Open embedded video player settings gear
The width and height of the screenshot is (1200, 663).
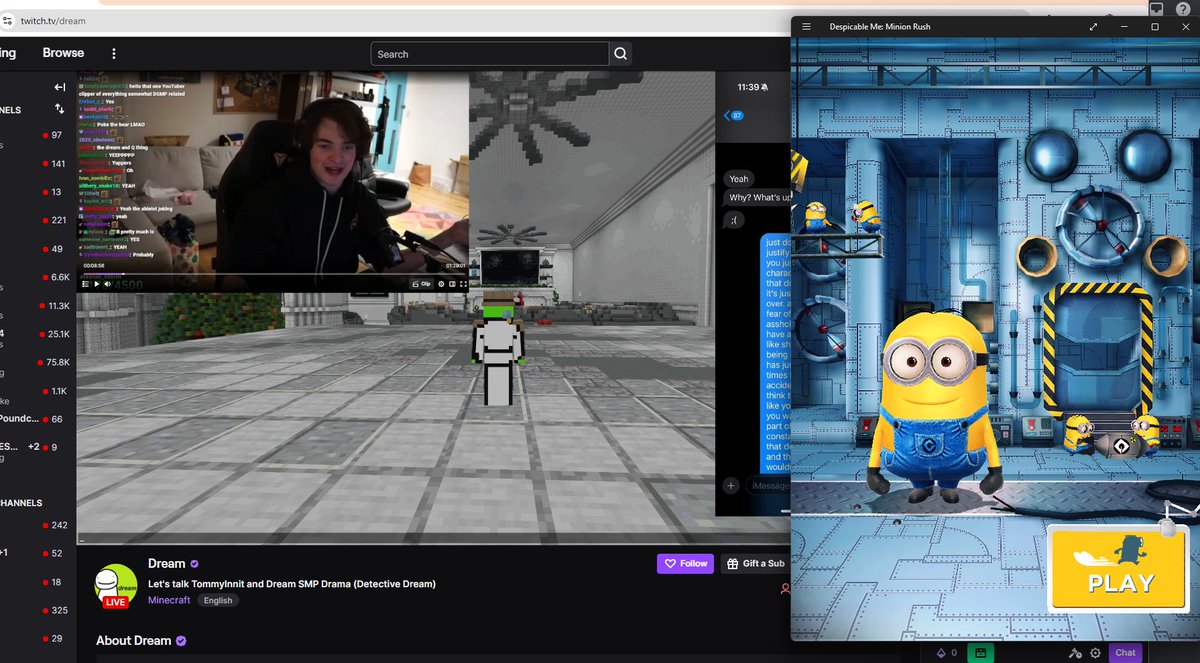coord(441,284)
